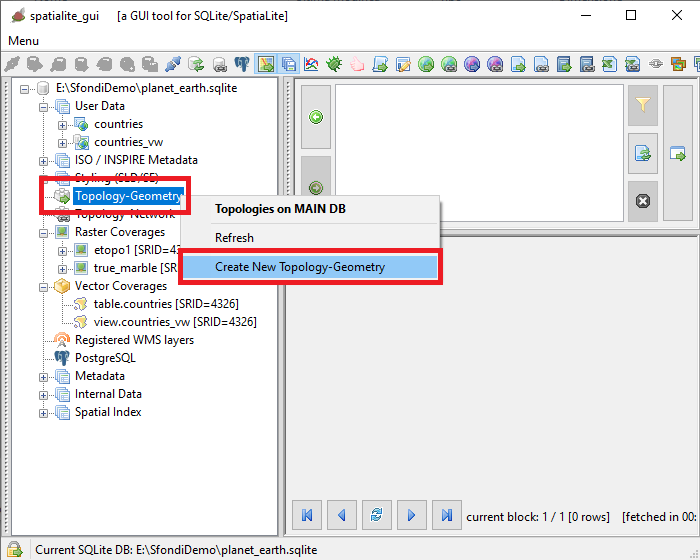
Task: Select the PostgreSQL tree item
Action: 105,358
